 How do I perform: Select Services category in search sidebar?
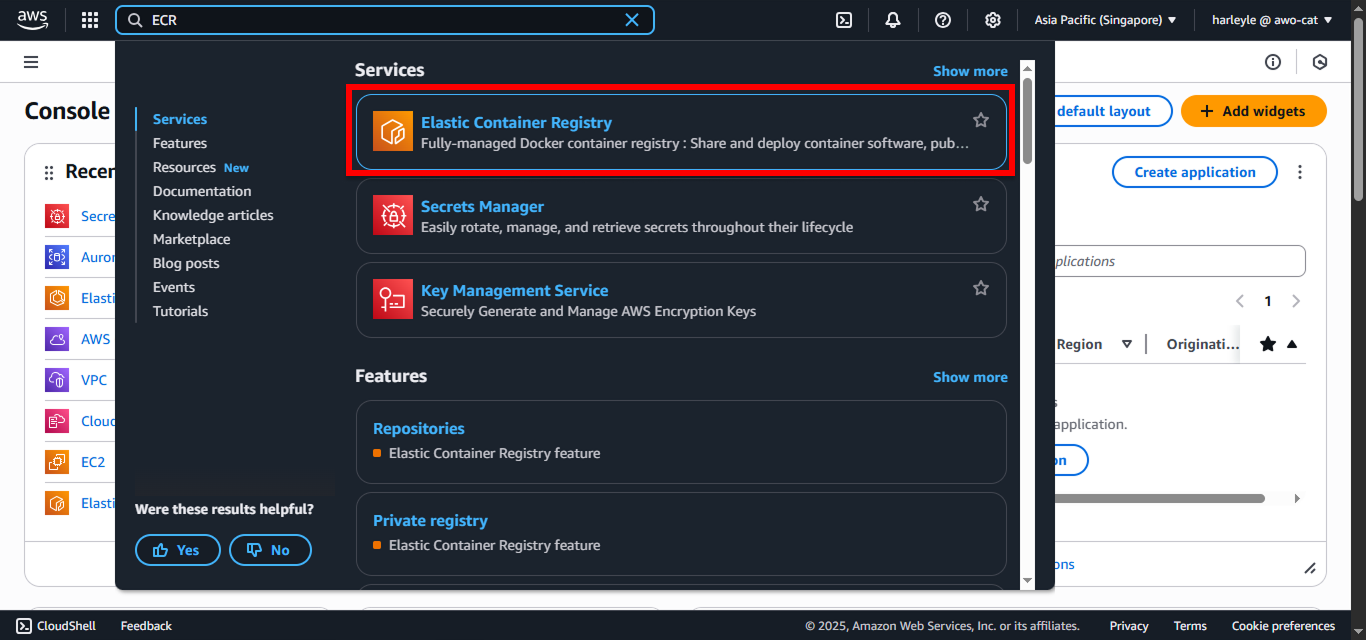pyautogui.click(x=180, y=119)
